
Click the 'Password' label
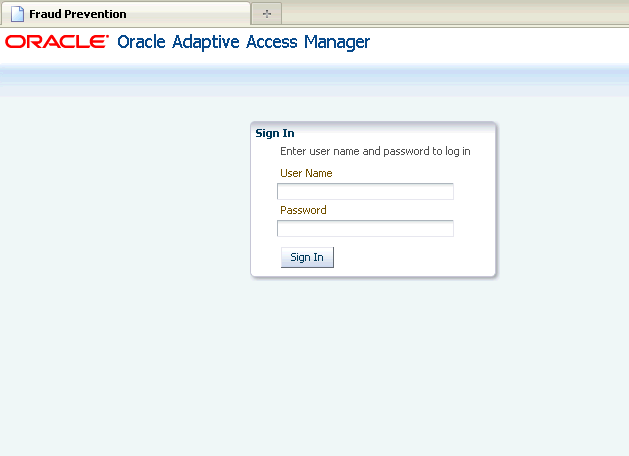[303, 210]
